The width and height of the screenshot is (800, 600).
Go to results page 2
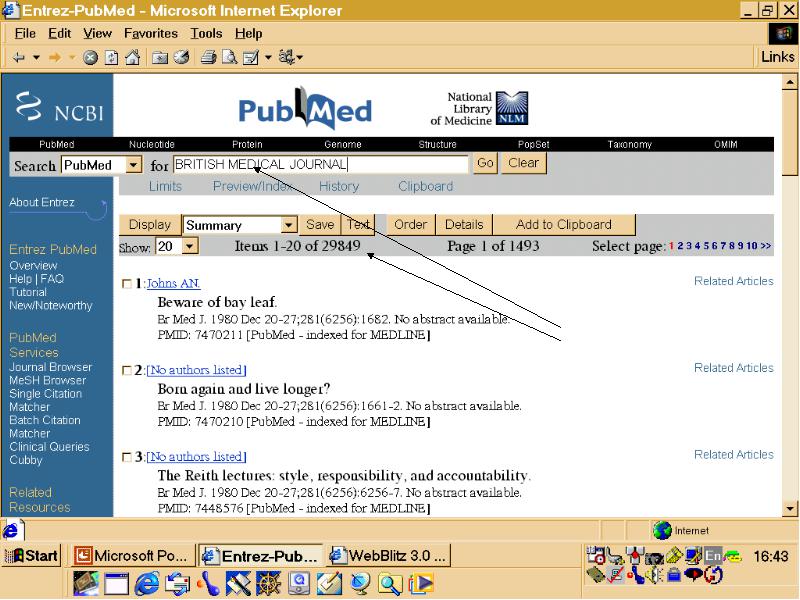[680, 246]
